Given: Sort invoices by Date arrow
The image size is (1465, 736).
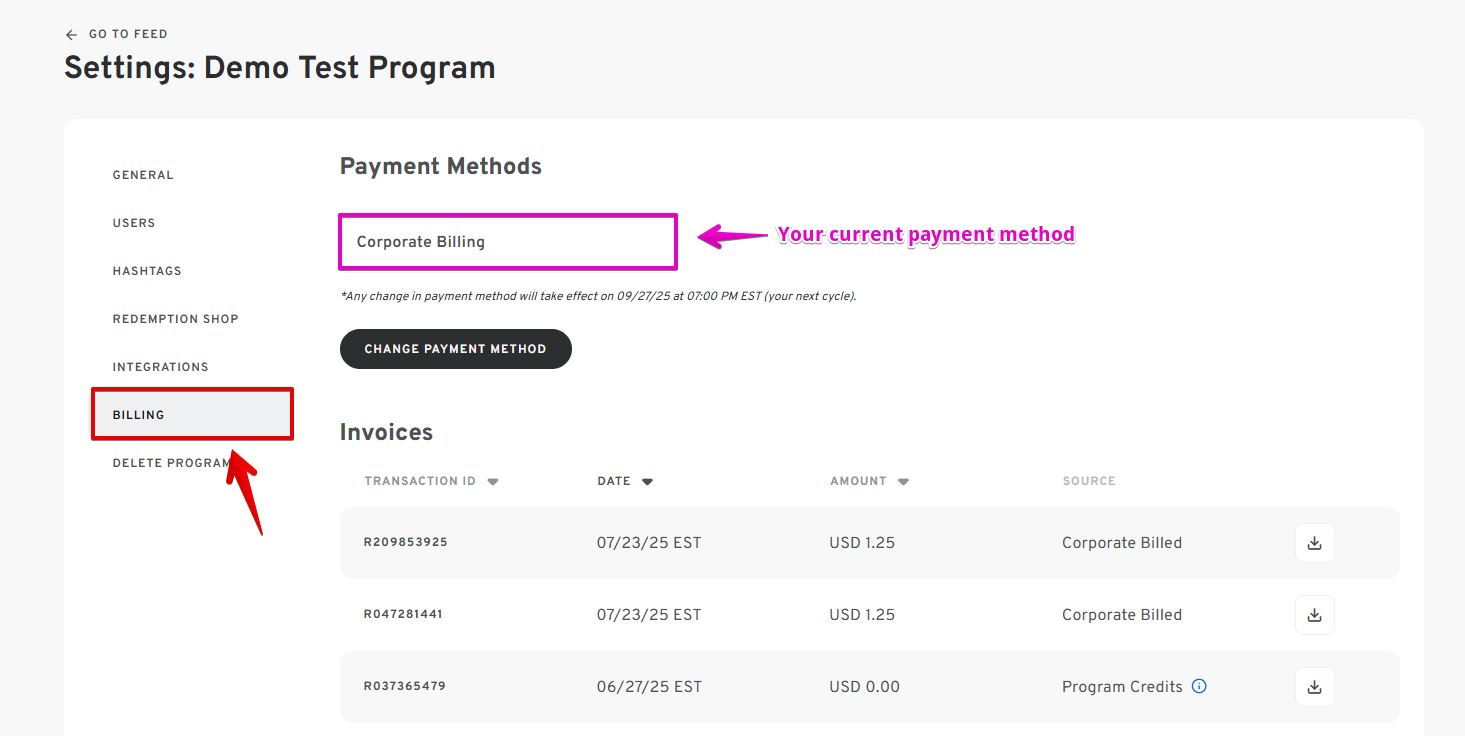Looking at the screenshot, I should [647, 482].
